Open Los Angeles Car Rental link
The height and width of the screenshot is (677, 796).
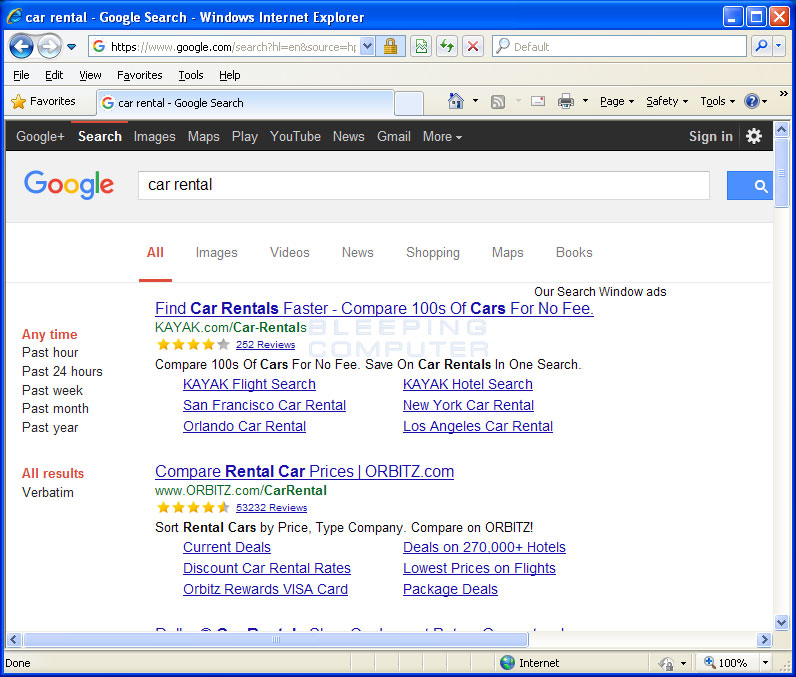tap(478, 426)
